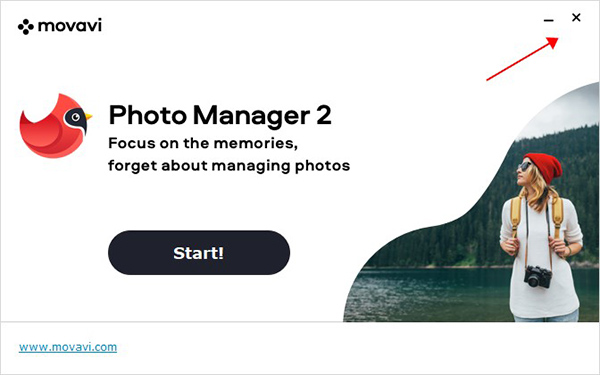The height and width of the screenshot is (375, 600).
Task: Open the www.movavi.com link
Action: [x=68, y=347]
